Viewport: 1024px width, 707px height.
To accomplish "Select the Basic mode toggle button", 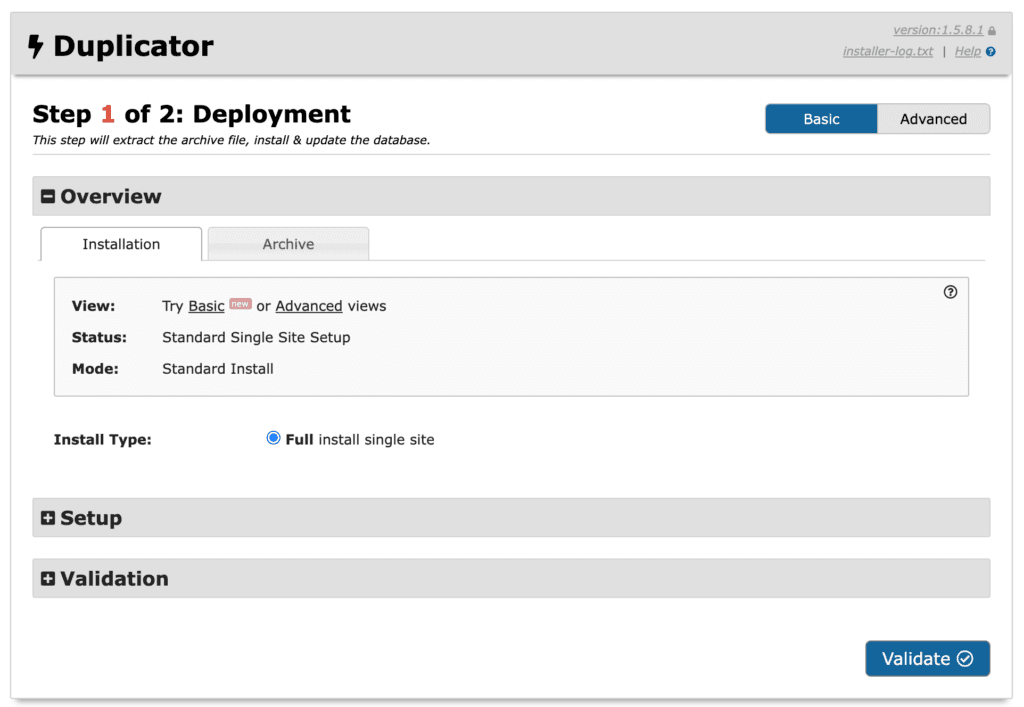I will (x=820, y=118).
